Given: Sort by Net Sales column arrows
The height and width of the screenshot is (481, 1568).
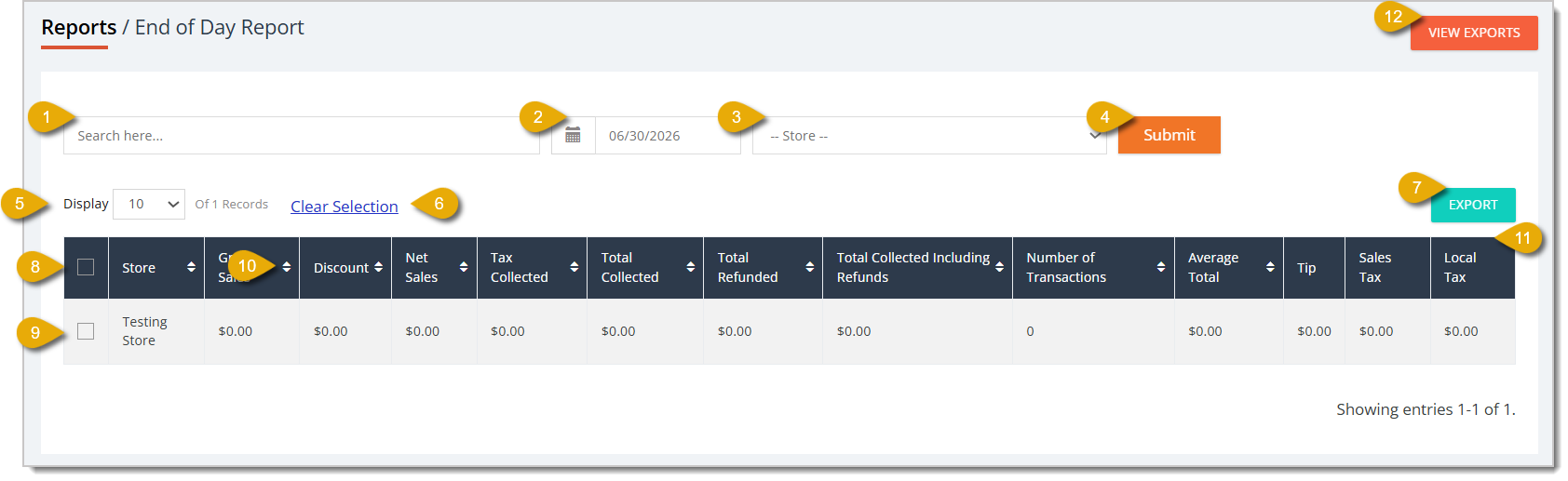Looking at the screenshot, I should click(464, 267).
